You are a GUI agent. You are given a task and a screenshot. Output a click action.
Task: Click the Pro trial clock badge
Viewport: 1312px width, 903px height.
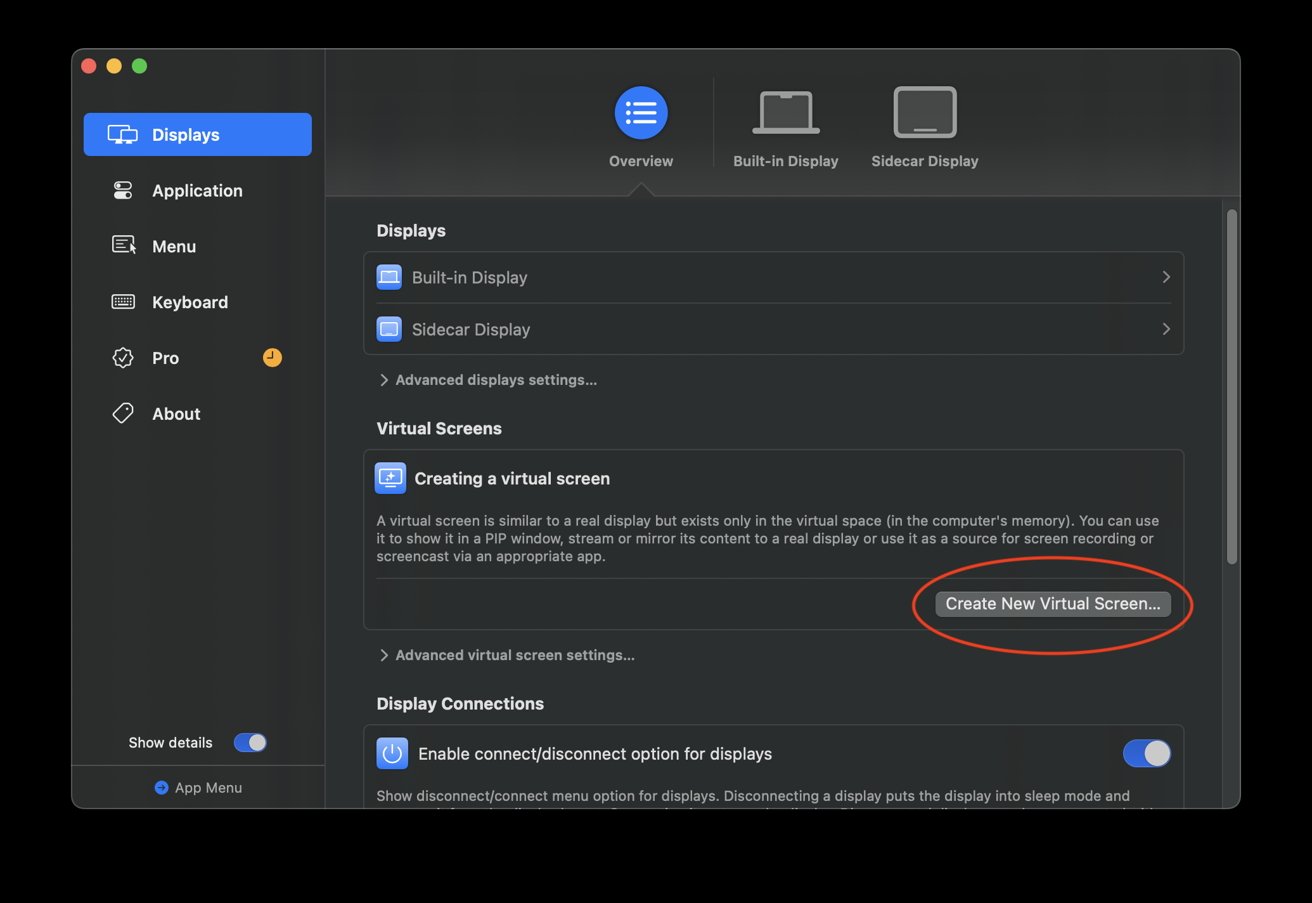coord(272,357)
